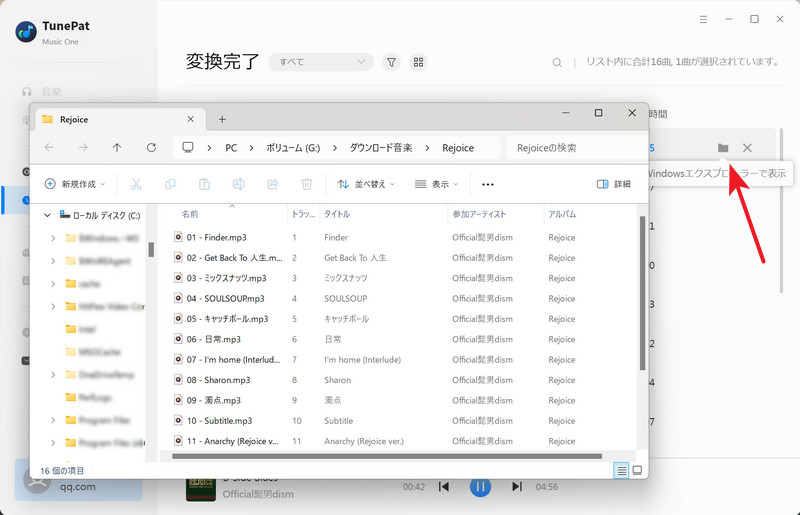This screenshot has width=800, height=515.
Task: Click Rejoice in the breadcrumb path
Action: 458,148
